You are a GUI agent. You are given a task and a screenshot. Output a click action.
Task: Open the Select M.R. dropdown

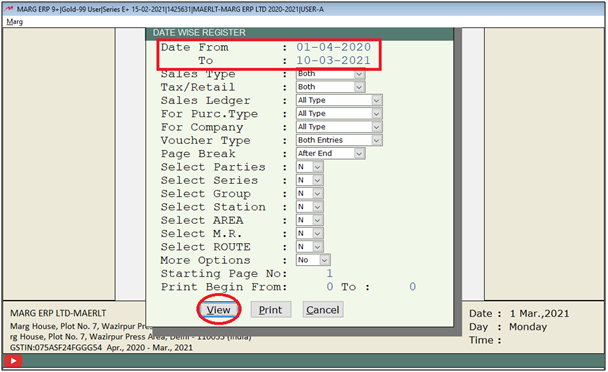(309, 234)
